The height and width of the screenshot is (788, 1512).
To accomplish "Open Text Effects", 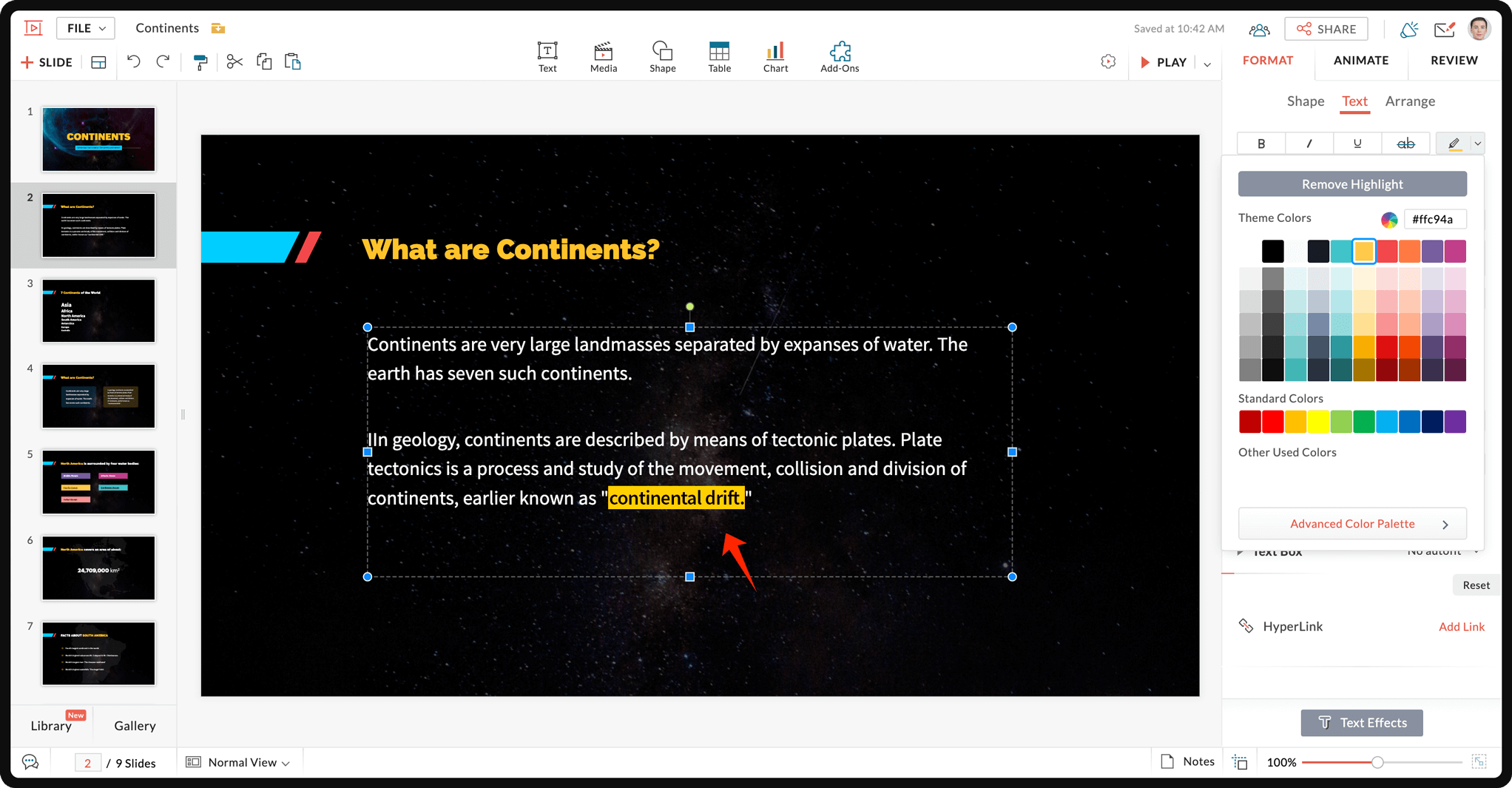I will pyautogui.click(x=1362, y=723).
